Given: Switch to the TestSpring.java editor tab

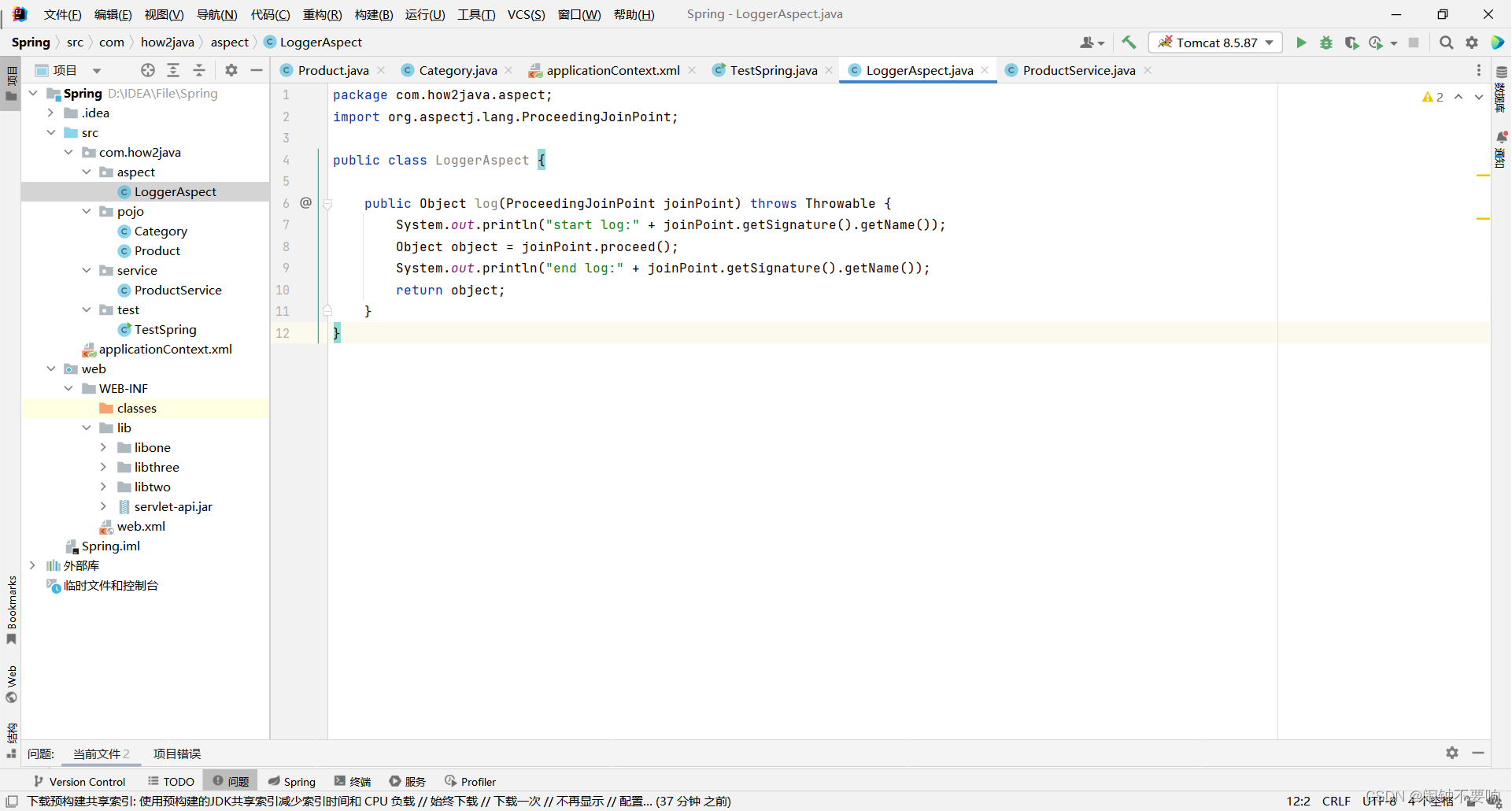Looking at the screenshot, I should [x=772, y=70].
